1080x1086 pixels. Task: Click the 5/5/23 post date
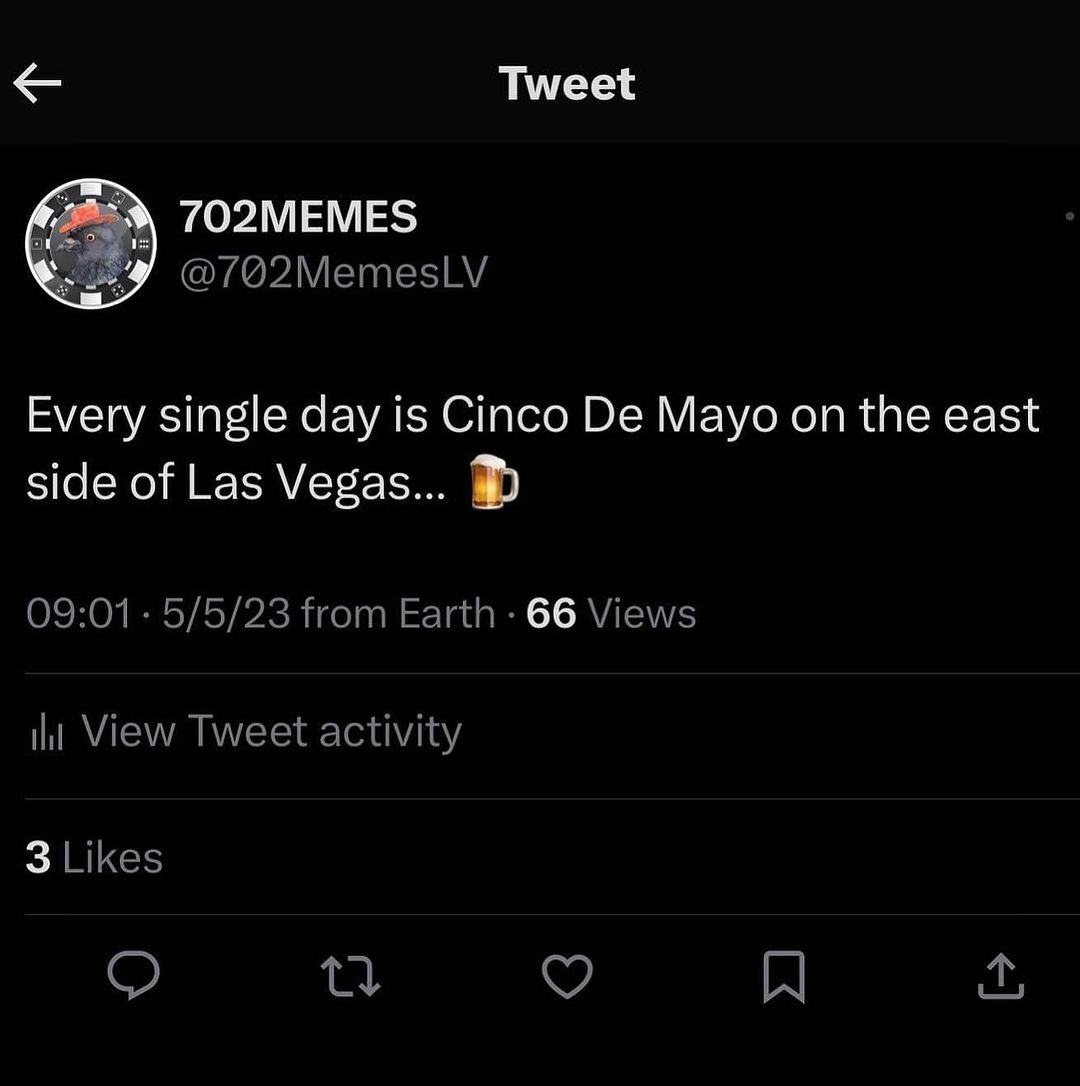pyautogui.click(x=226, y=614)
